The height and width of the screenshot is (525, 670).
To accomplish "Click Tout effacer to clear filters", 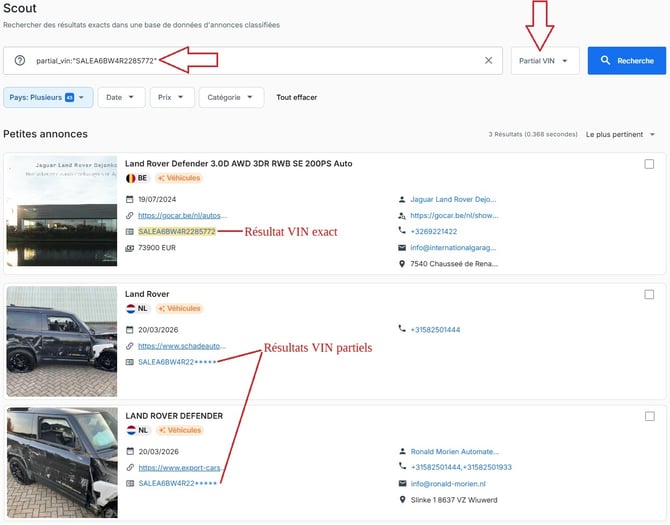I will coord(297,97).
